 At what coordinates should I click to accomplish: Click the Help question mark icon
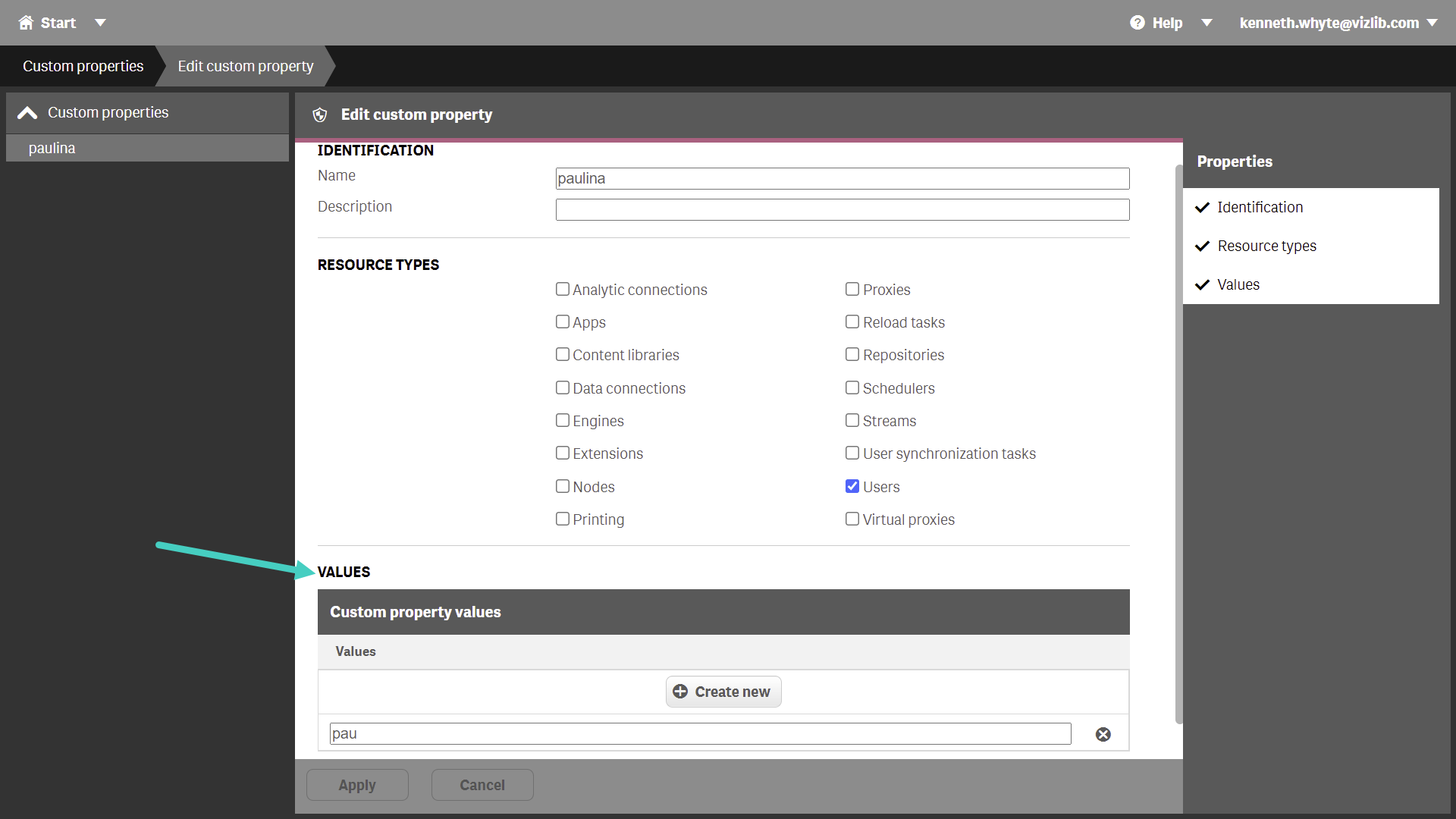(x=1137, y=23)
